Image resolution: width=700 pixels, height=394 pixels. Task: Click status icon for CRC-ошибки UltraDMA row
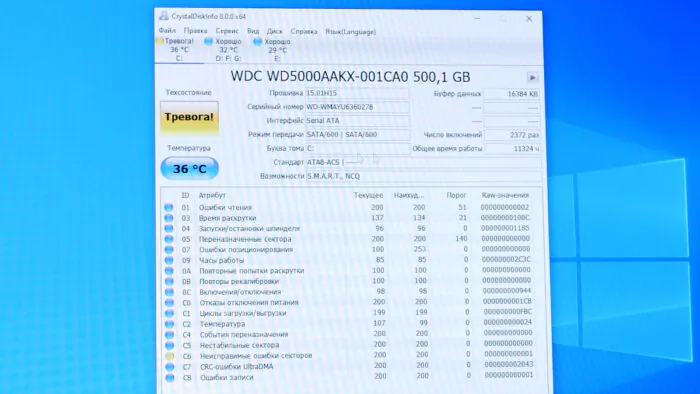(x=170, y=367)
